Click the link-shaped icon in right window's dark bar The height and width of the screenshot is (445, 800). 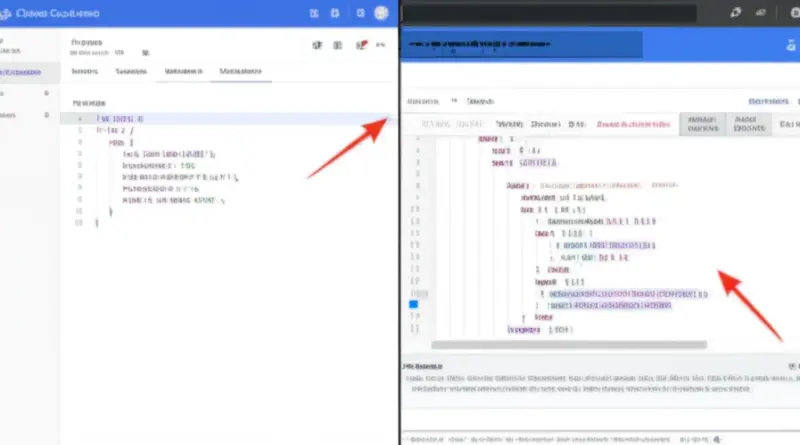[735, 13]
